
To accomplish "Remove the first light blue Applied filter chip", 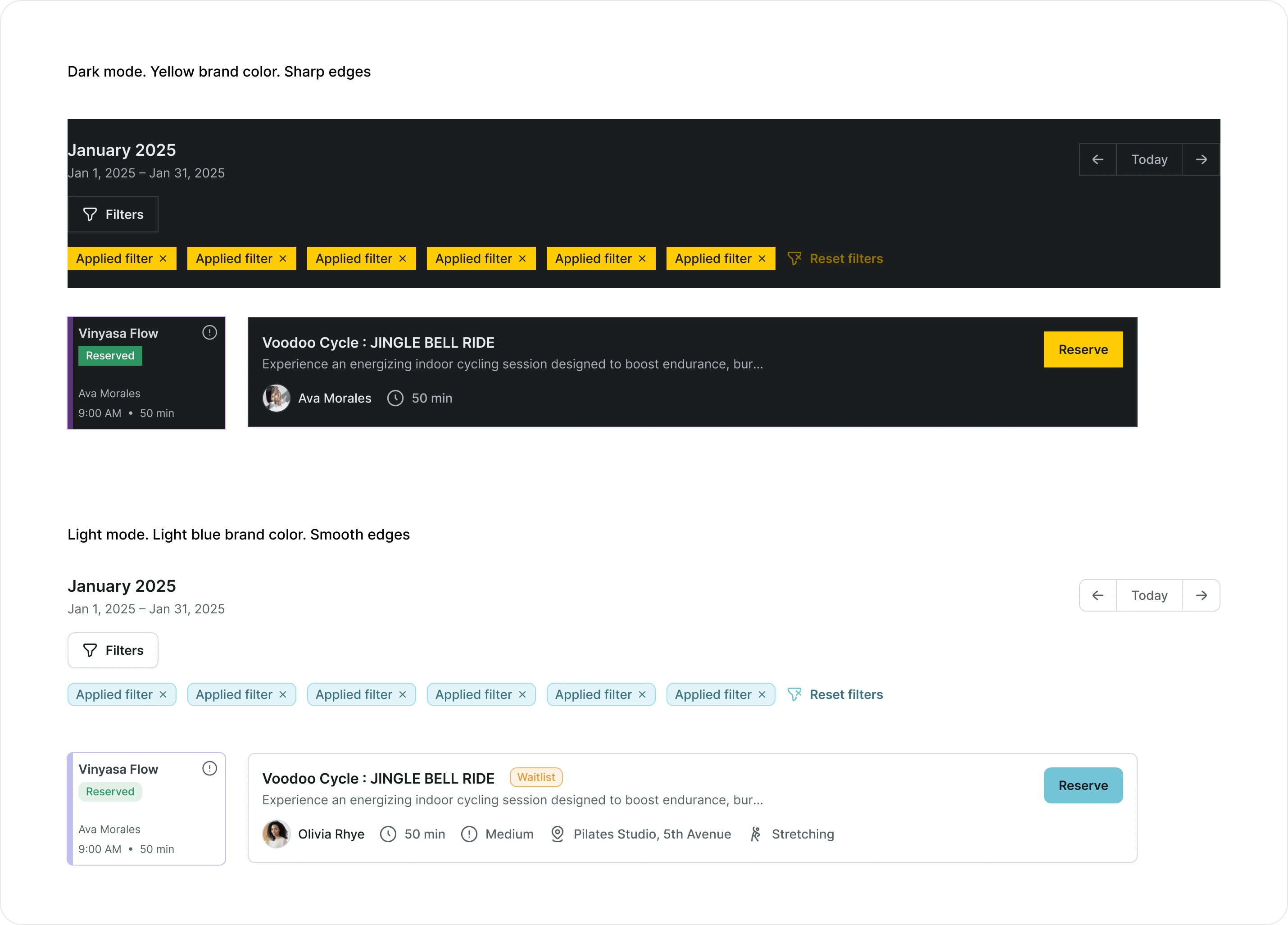I will (163, 694).
